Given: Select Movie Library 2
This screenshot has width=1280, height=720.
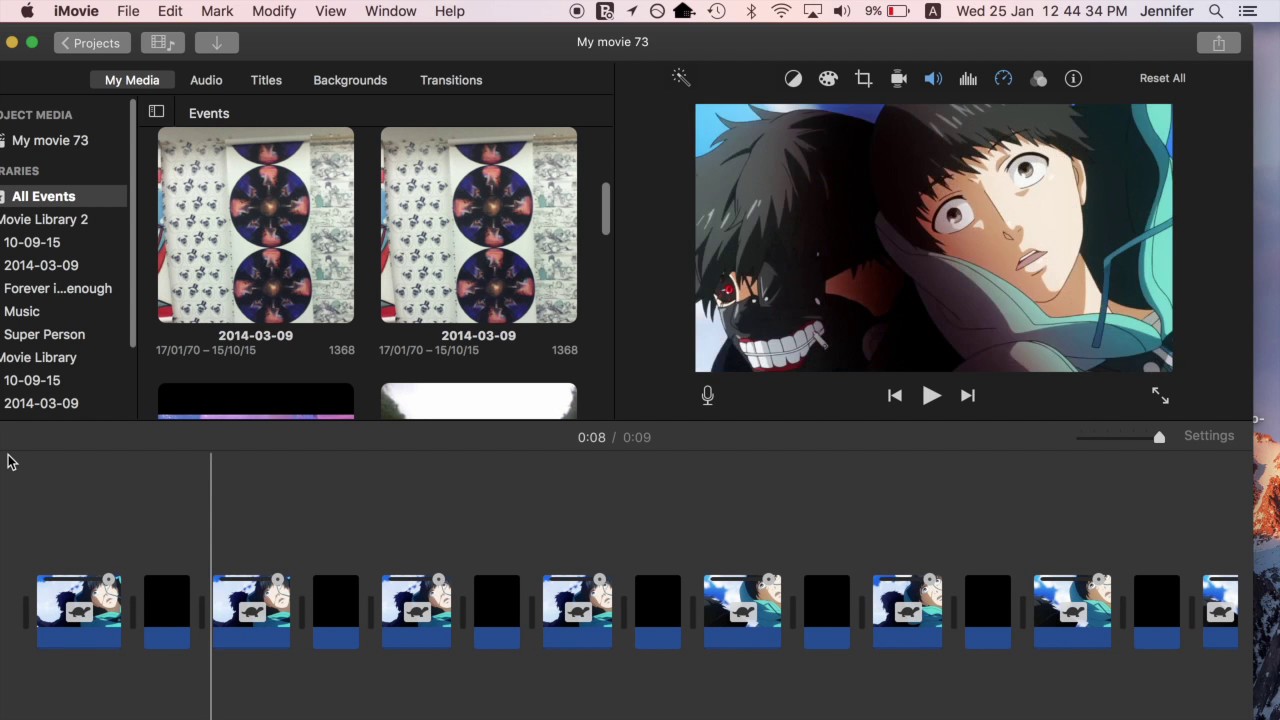Looking at the screenshot, I should click(44, 220).
